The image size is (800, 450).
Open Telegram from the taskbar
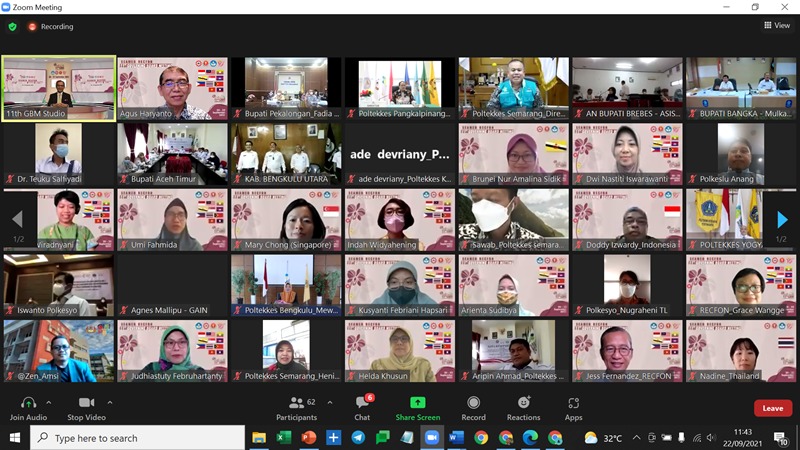point(358,438)
